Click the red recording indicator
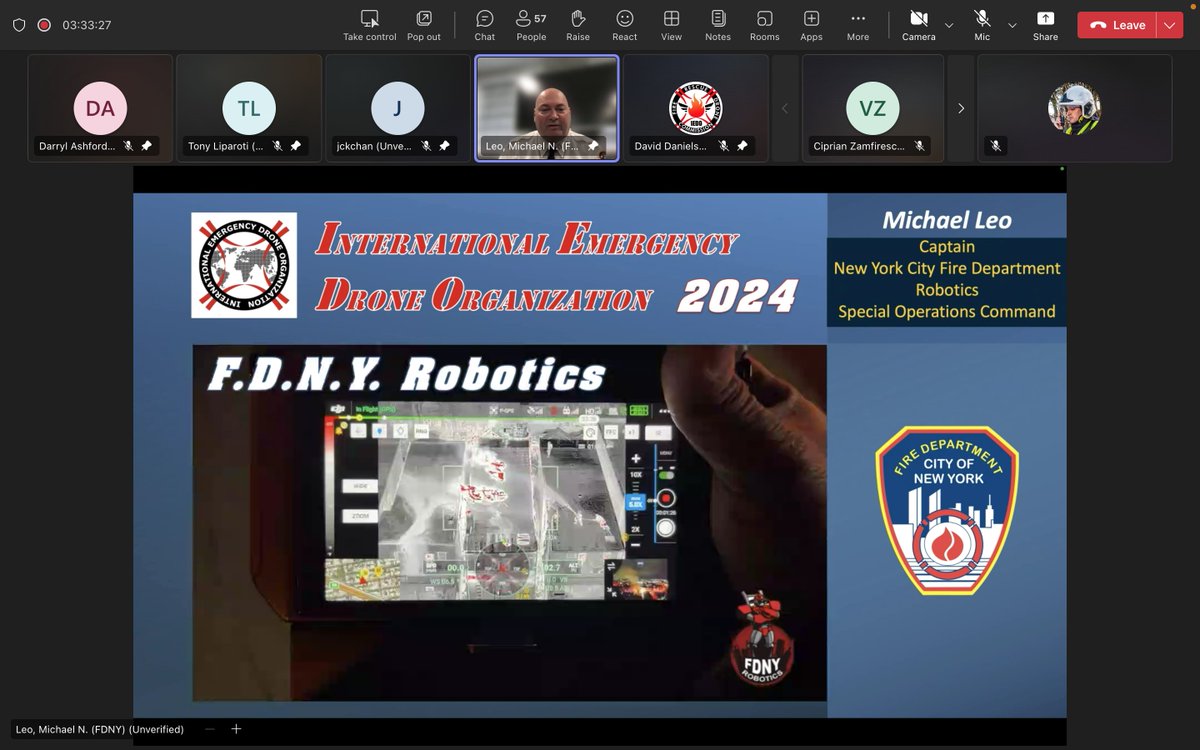 click(x=44, y=25)
